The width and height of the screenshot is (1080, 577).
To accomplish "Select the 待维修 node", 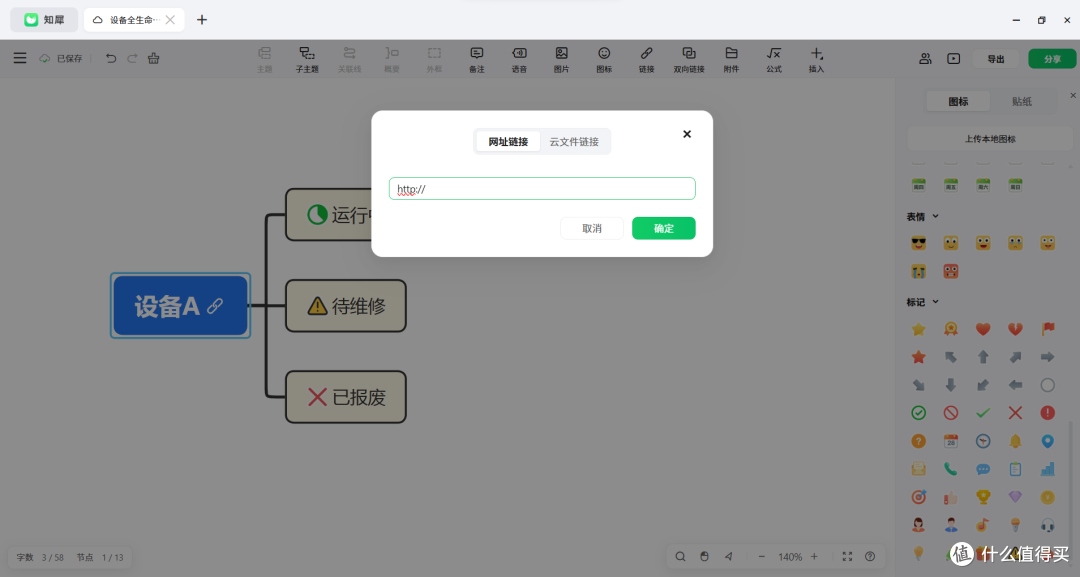I will (x=346, y=306).
